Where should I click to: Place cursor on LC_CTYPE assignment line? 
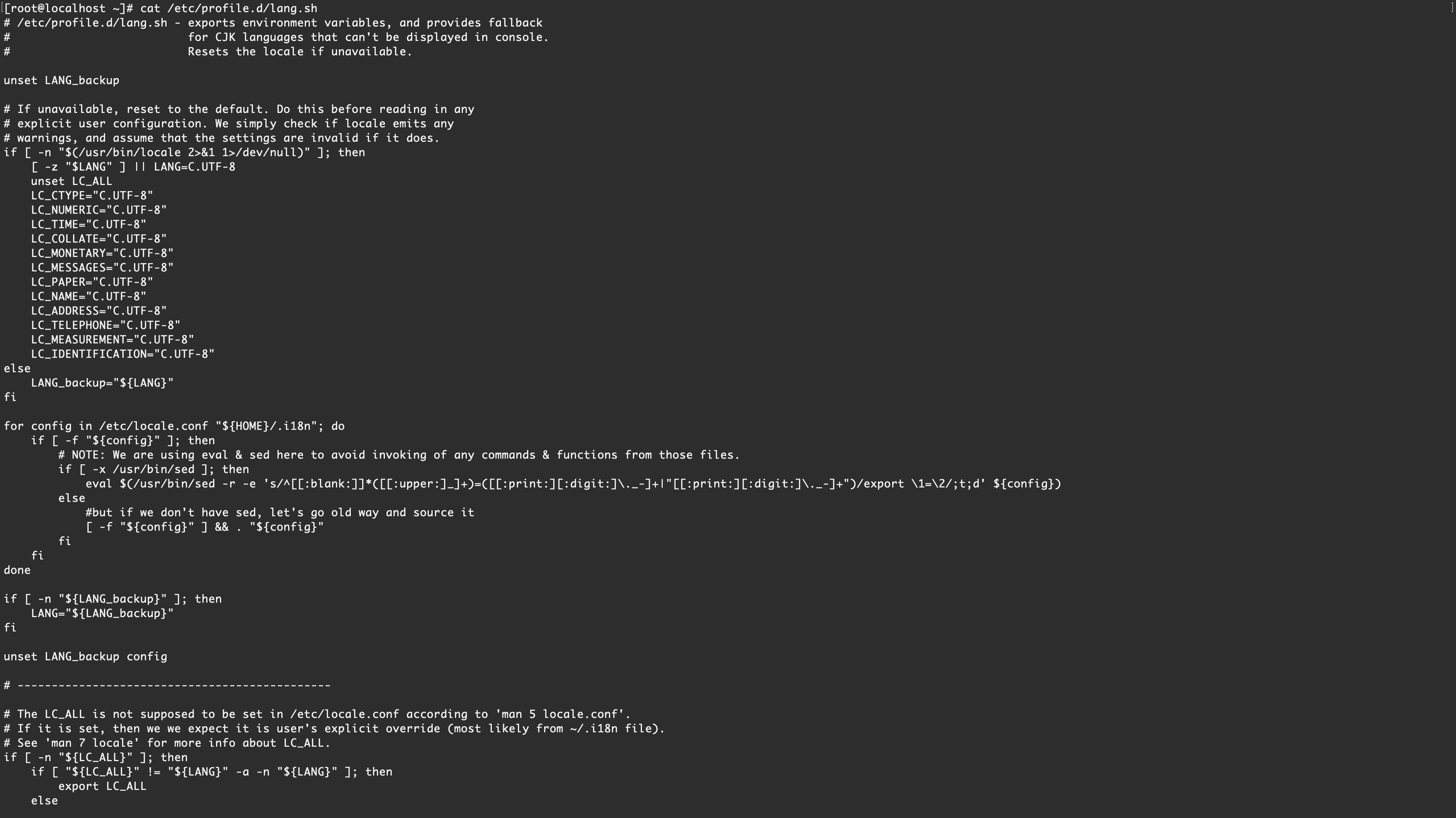click(91, 196)
